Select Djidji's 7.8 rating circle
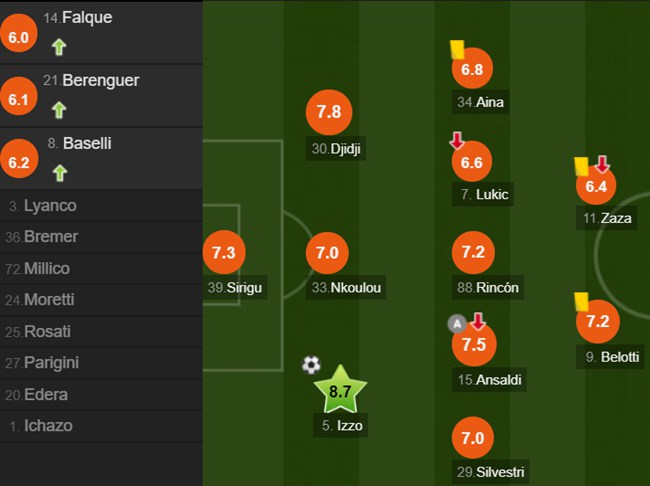Viewport: 650px width, 486px height. [329, 113]
